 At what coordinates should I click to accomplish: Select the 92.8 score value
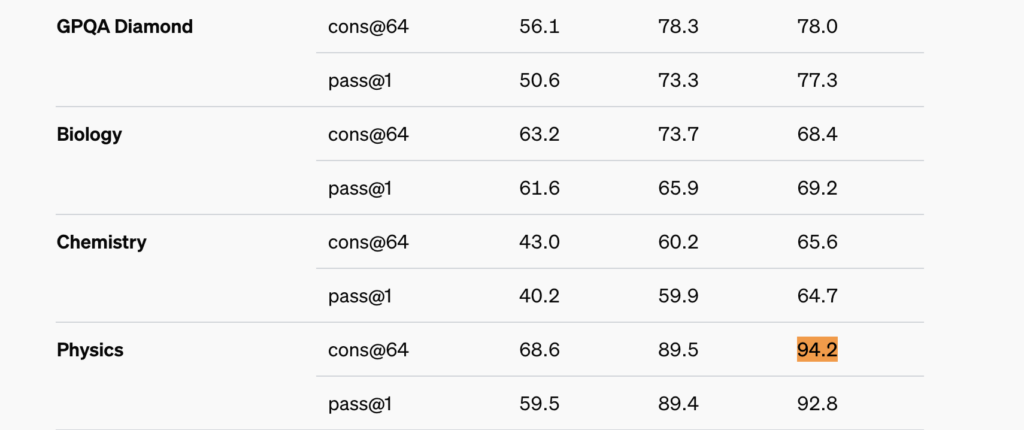(817, 404)
